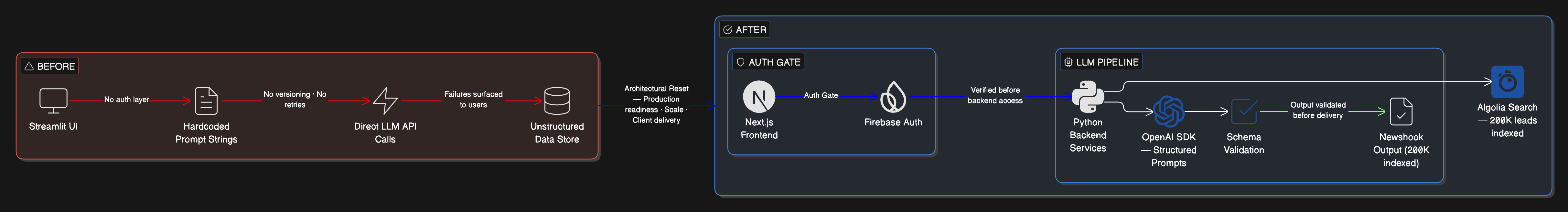
Task: Click the AFTER group label
Action: [745, 30]
